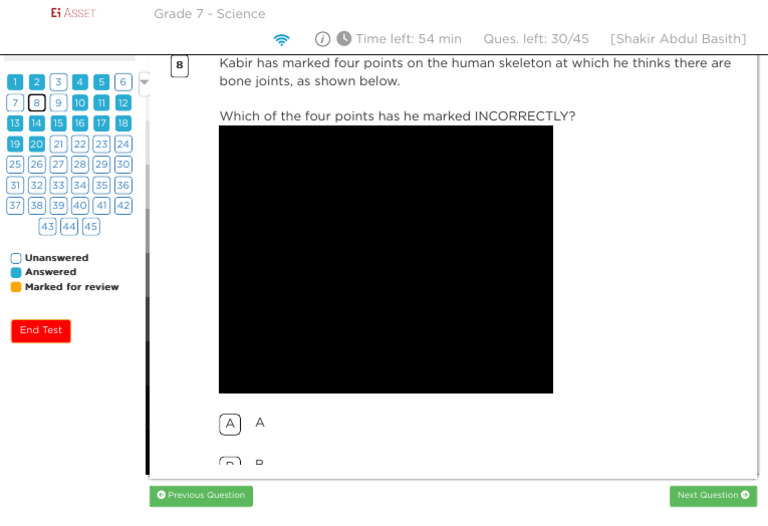768x526 pixels.
Task: Jump to question 41
Action: [x=101, y=205]
